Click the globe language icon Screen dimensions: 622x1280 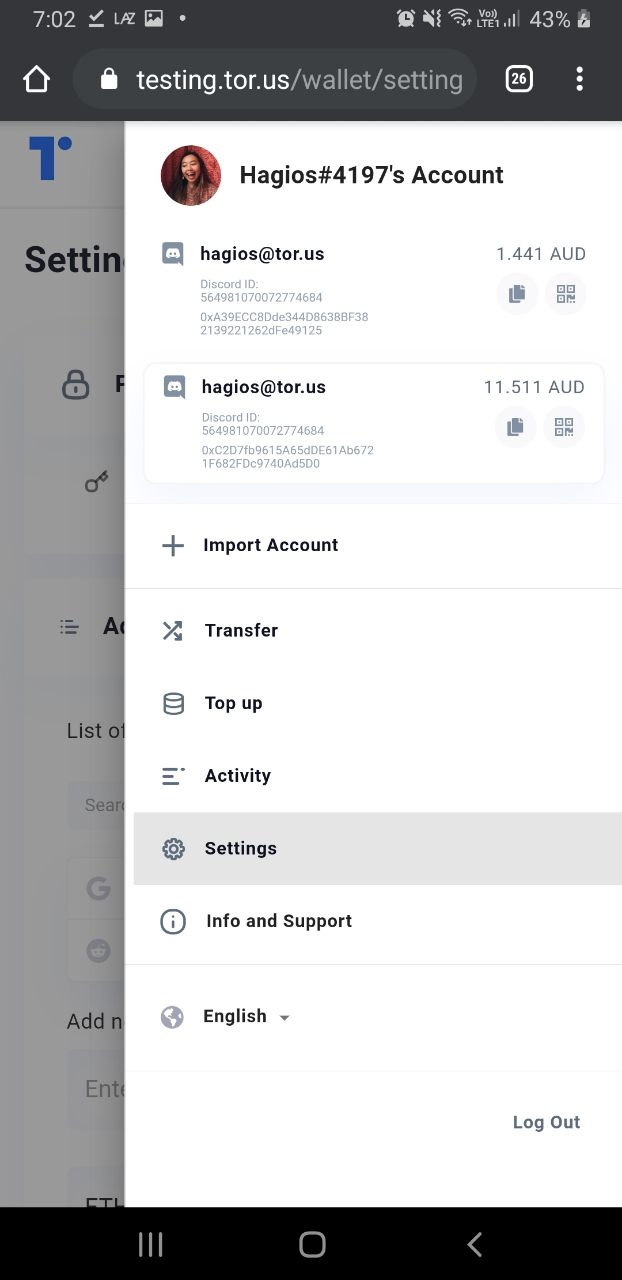coord(173,1017)
